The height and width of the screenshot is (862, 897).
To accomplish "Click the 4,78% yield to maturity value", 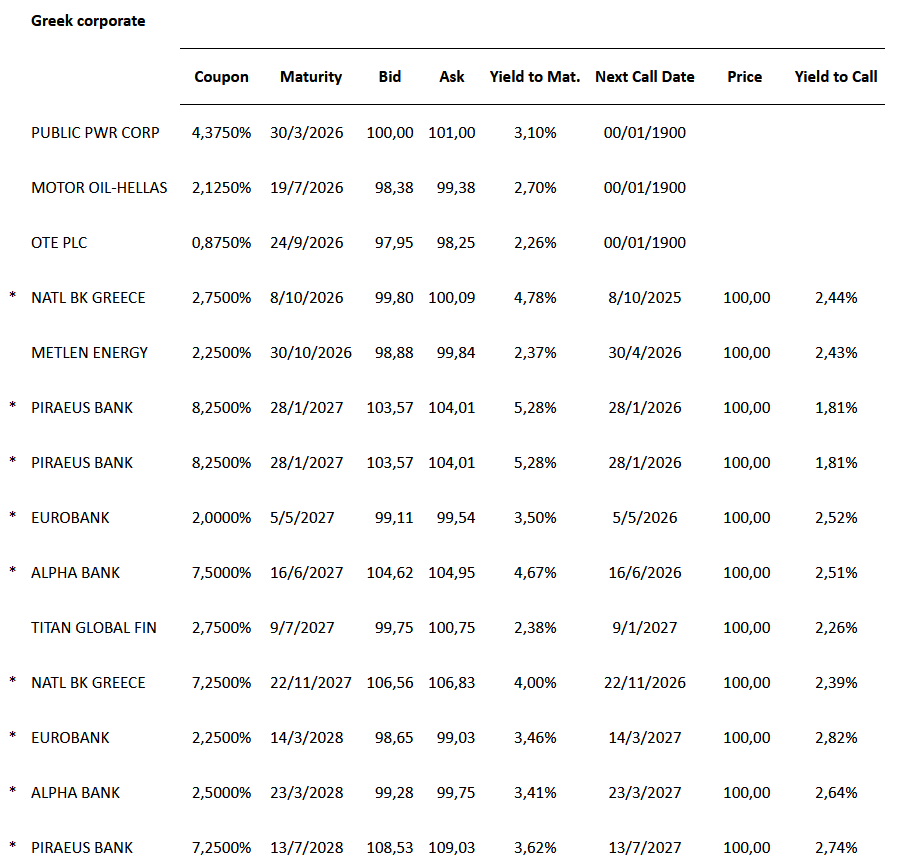I will click(536, 298).
